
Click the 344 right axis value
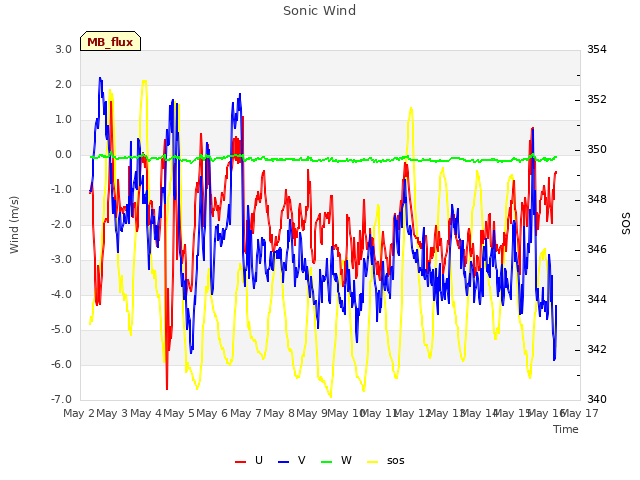(x=597, y=300)
